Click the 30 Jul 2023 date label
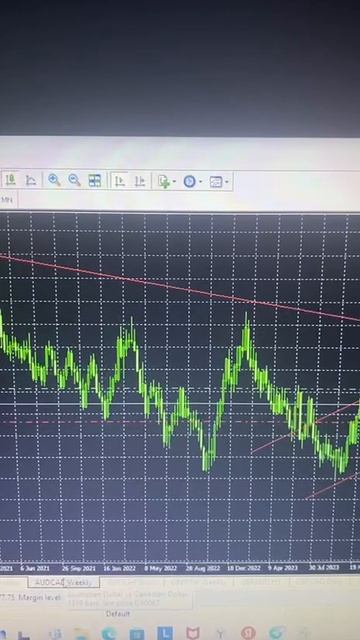Viewport: 360px width, 640px height. 324,567
